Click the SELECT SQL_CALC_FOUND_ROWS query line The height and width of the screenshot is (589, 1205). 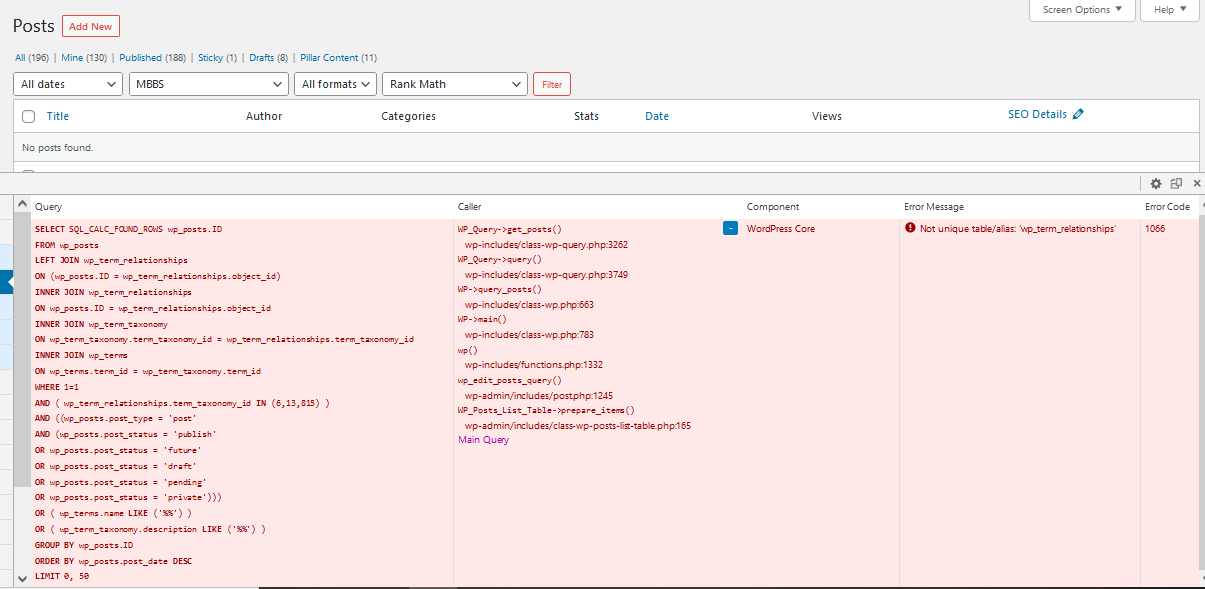[129, 229]
